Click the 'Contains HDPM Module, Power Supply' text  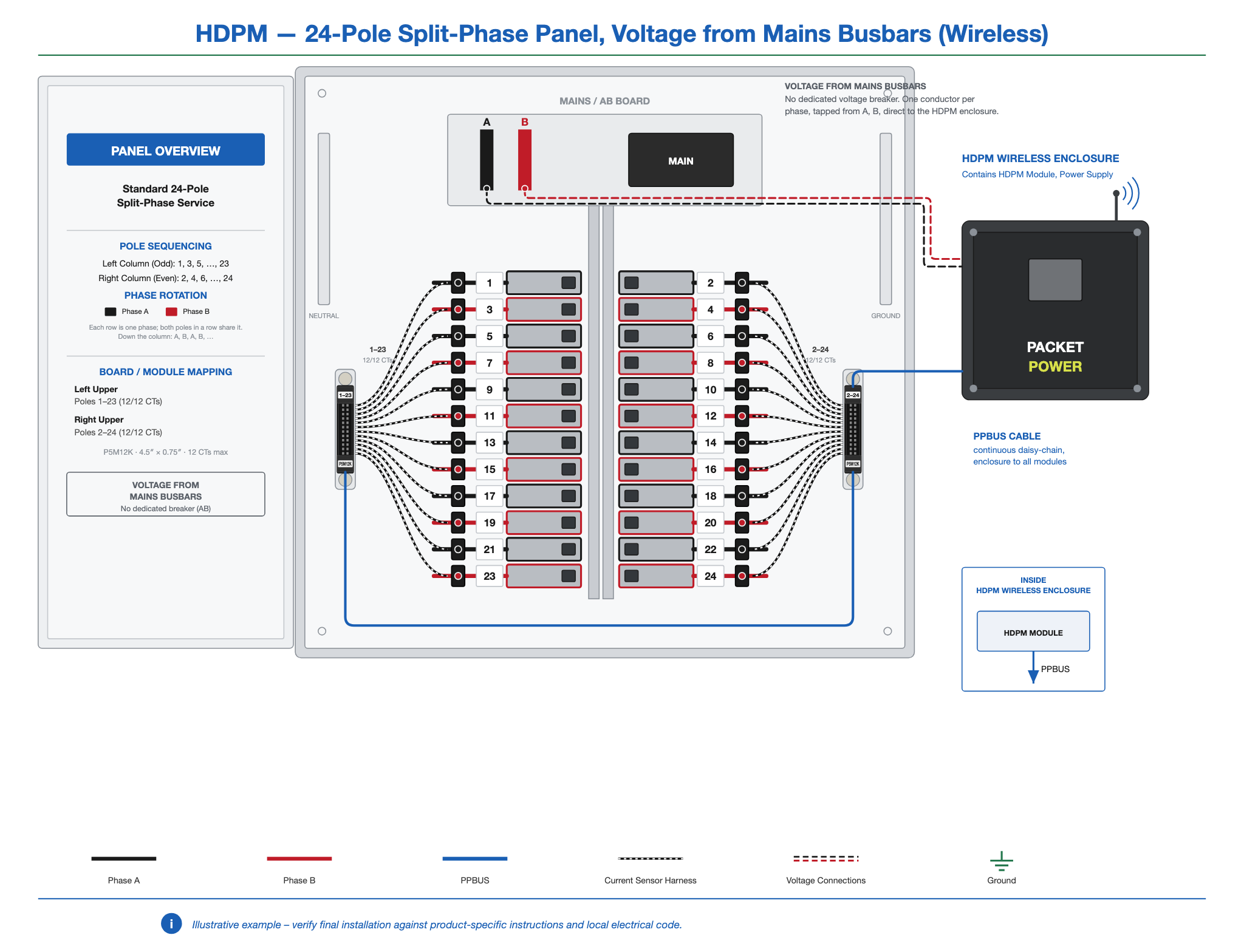tap(1037, 174)
